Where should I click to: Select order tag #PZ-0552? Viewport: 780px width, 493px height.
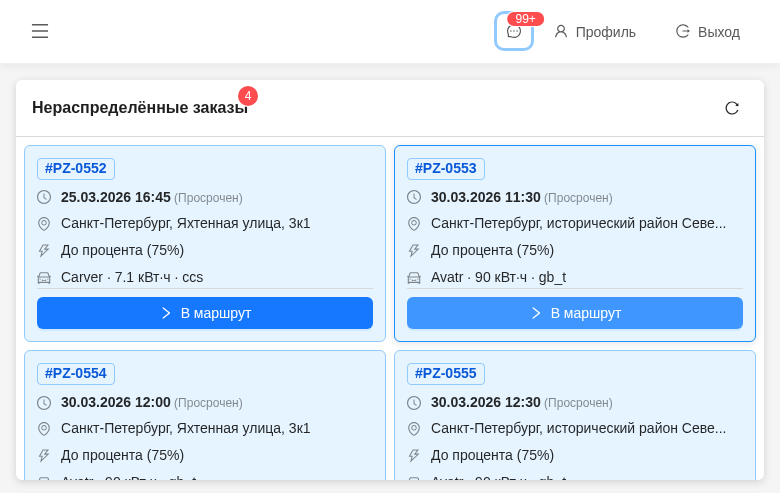[76, 168]
